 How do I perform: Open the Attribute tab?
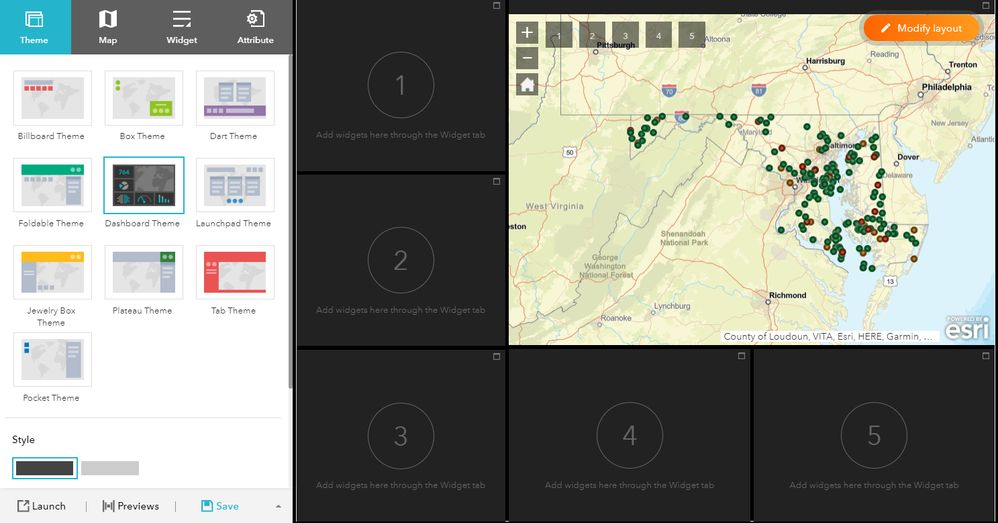[x=255, y=27]
